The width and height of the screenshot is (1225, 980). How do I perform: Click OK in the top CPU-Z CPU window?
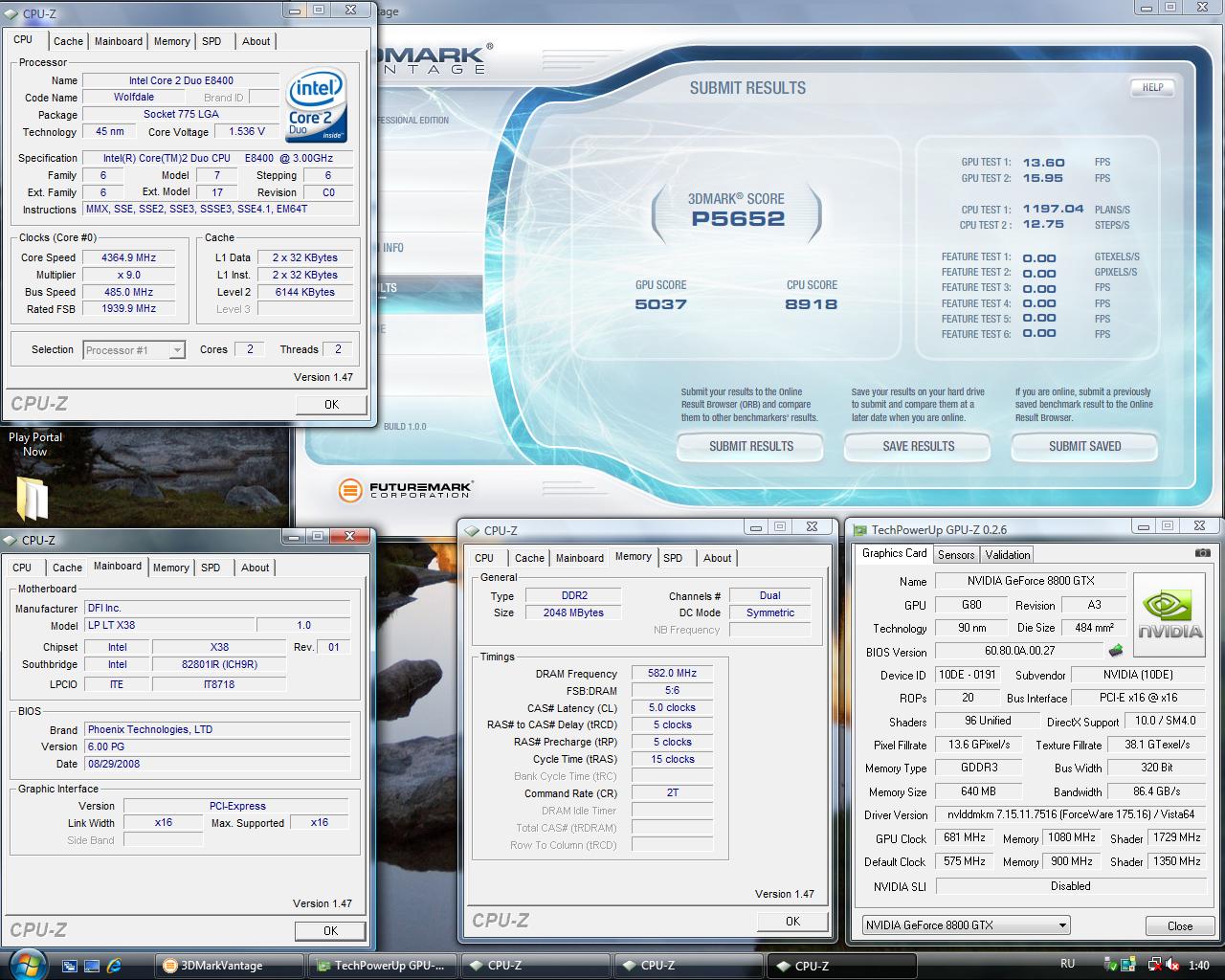click(x=331, y=404)
